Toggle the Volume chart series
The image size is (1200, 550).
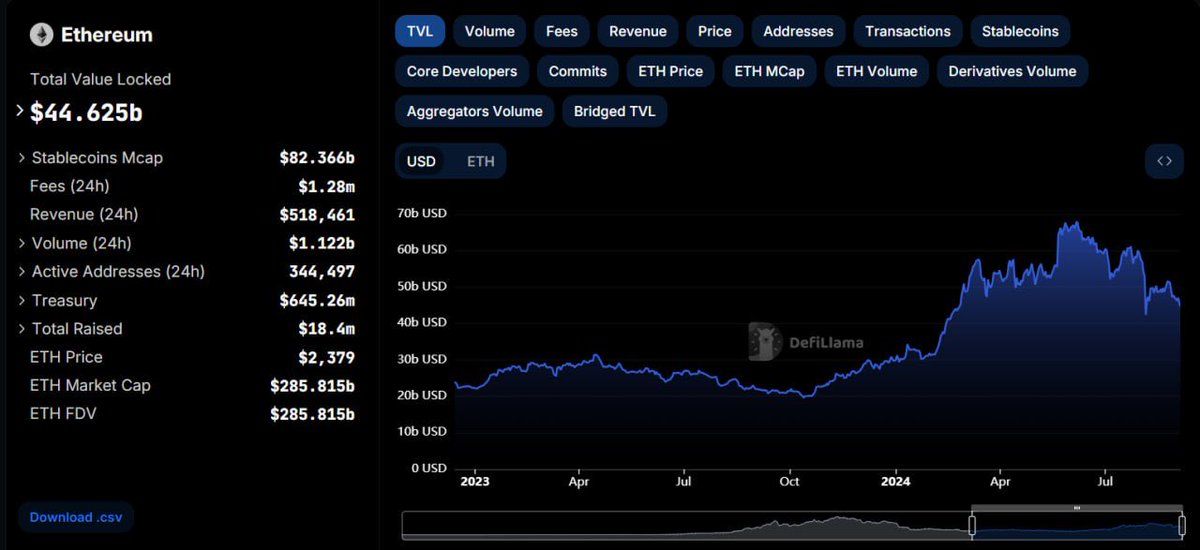point(490,31)
